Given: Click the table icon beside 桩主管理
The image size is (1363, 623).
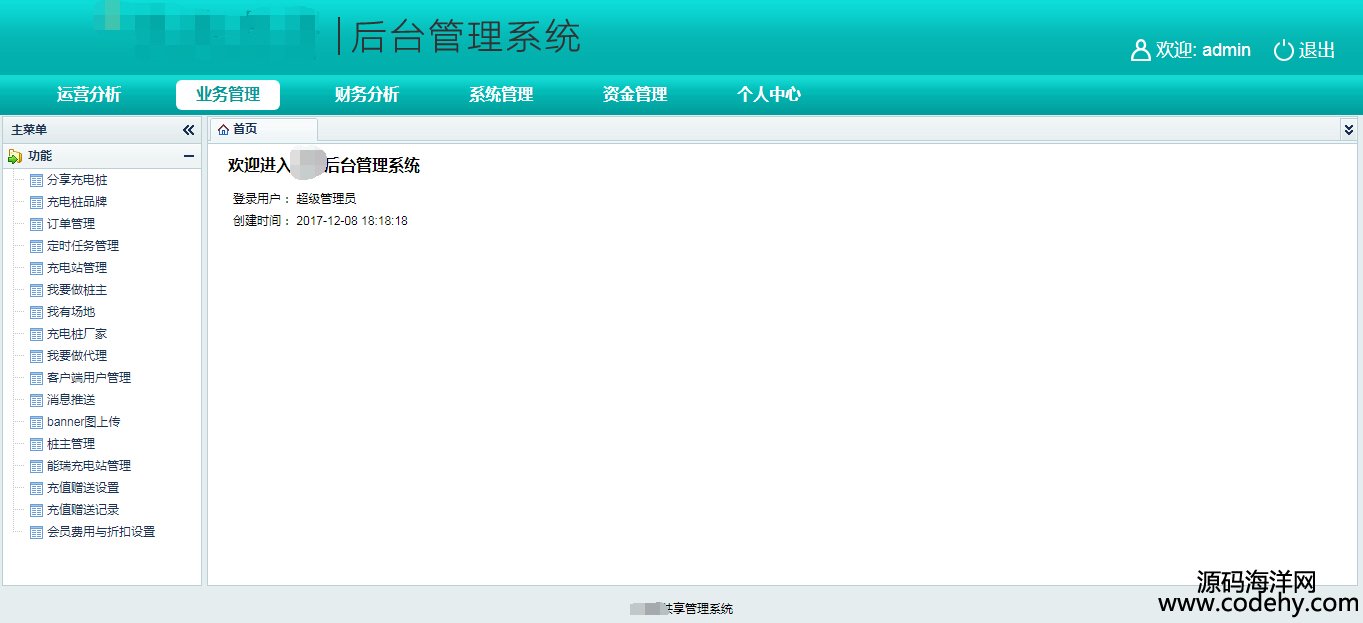Looking at the screenshot, I should [37, 445].
